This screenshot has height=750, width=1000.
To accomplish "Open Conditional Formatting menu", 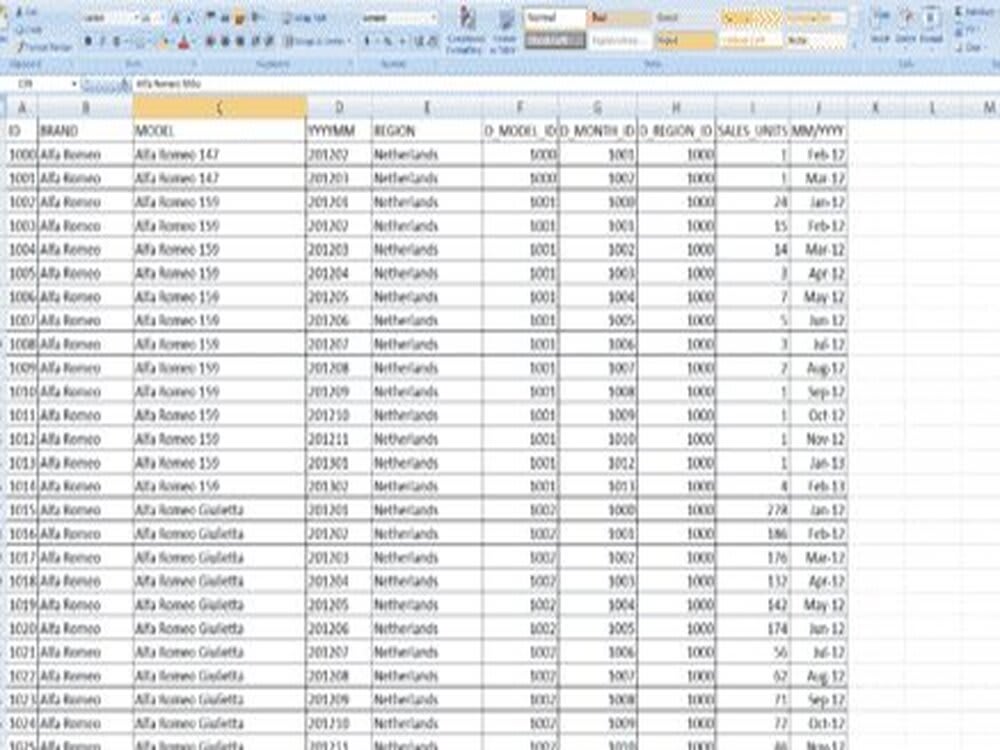I will [466, 30].
